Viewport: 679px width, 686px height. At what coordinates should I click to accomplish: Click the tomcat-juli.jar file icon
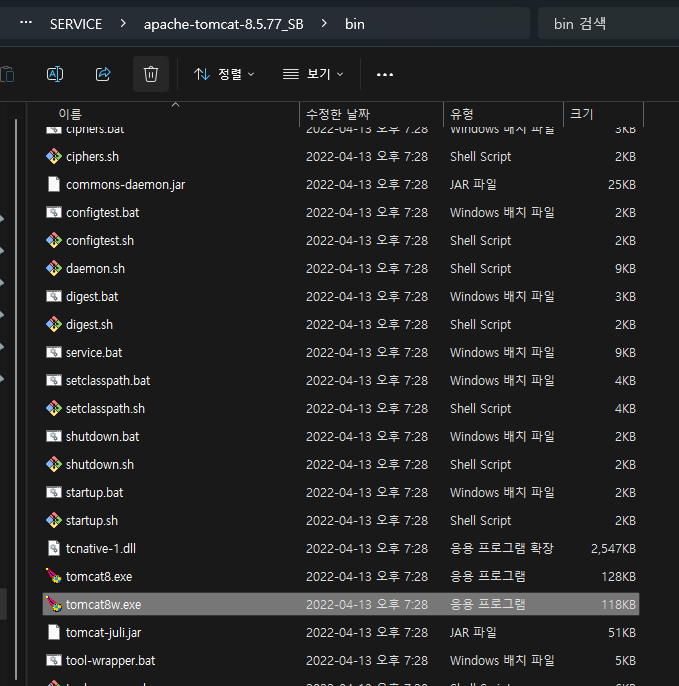click(54, 632)
